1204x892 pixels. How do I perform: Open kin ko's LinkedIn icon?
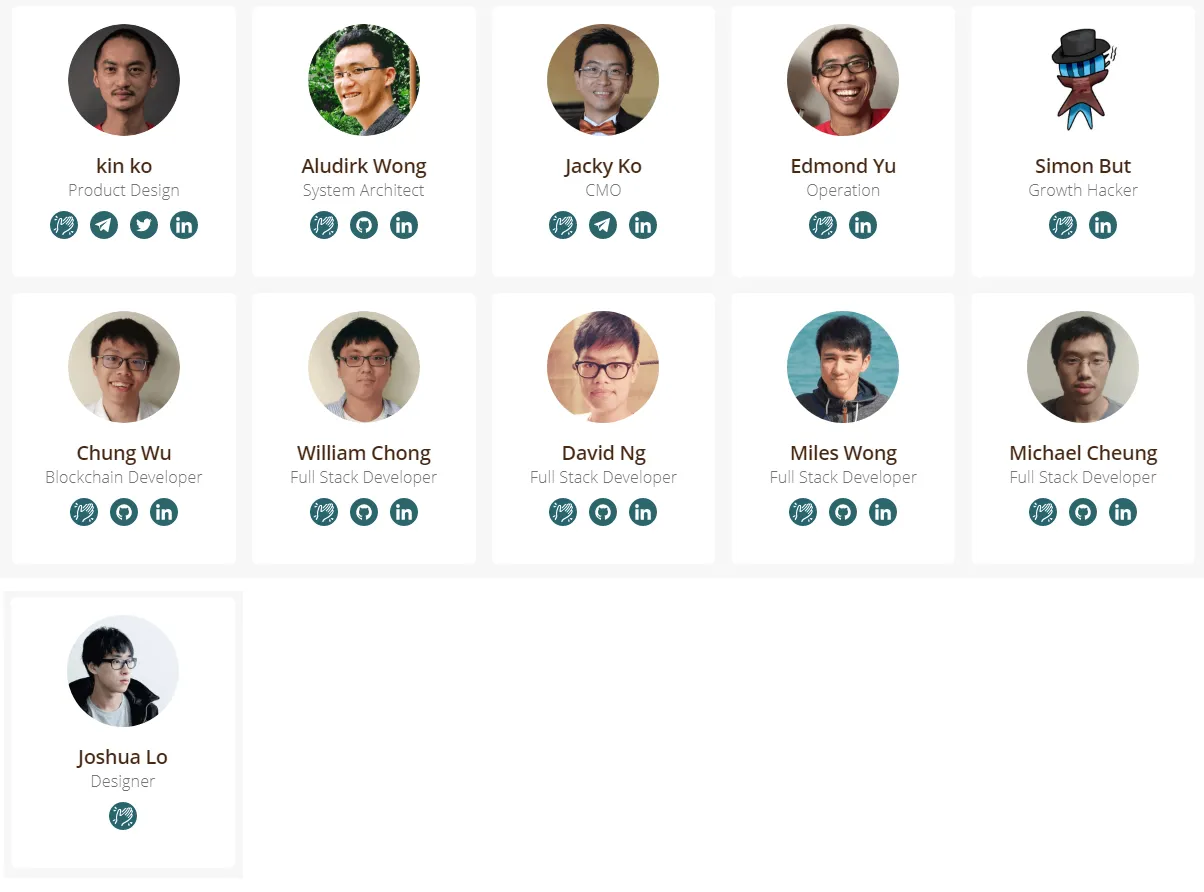pyautogui.click(x=184, y=225)
